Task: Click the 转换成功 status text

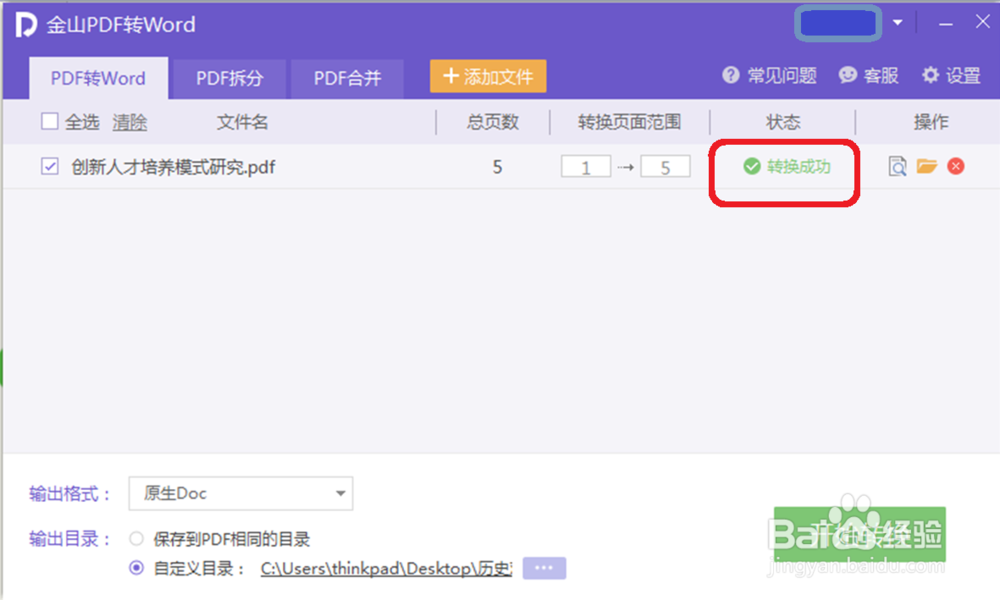Action: 798,166
